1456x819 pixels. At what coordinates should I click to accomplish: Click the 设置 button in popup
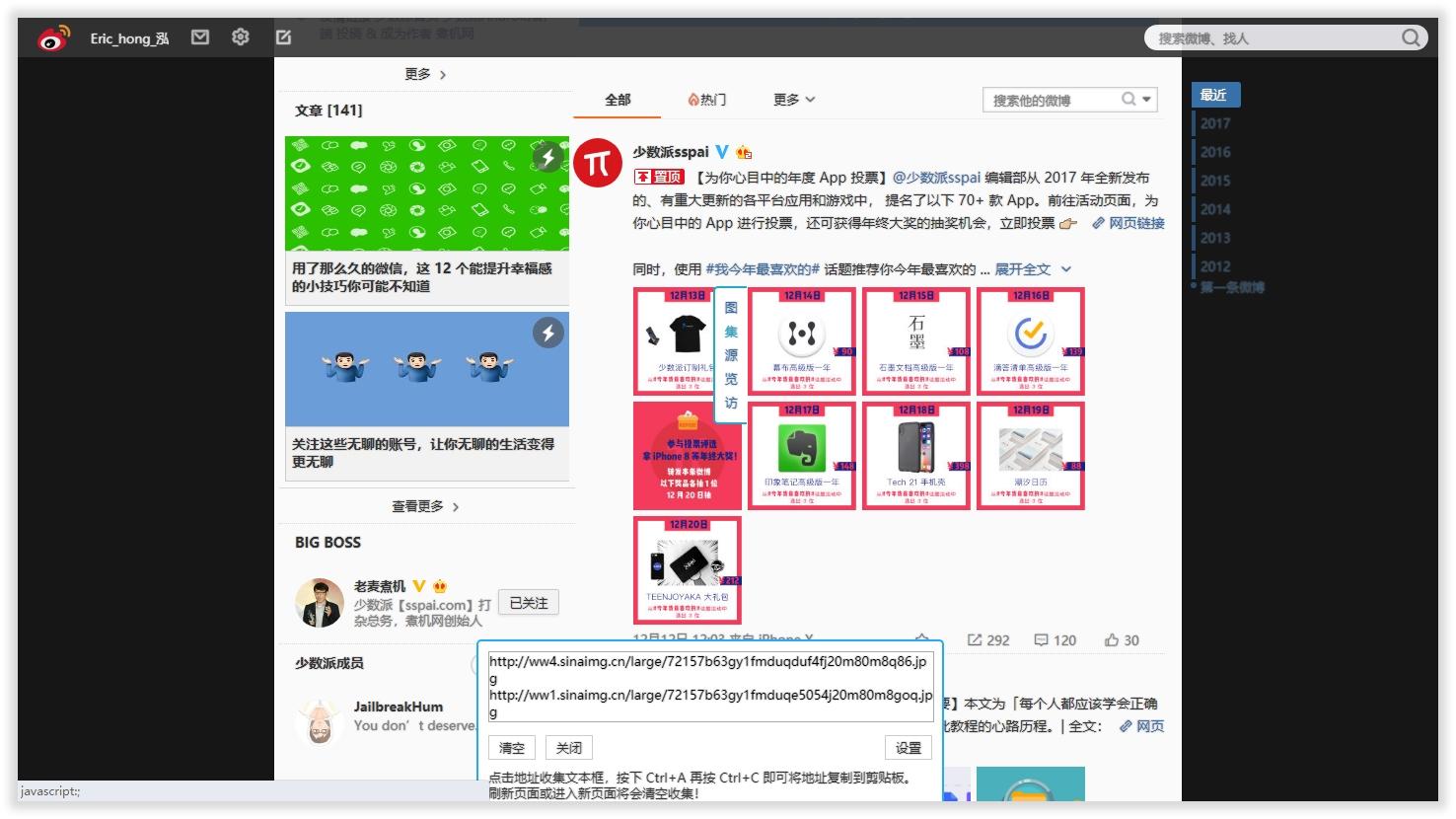click(909, 748)
